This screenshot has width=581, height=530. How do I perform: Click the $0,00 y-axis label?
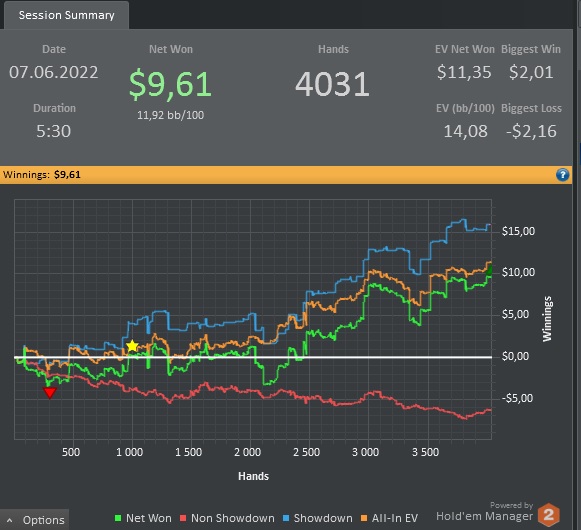(515, 356)
